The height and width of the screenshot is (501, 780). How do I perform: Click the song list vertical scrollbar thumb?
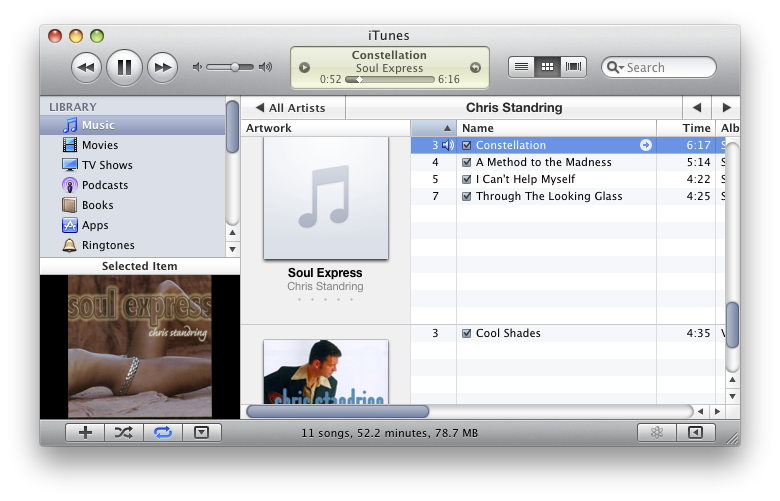[732, 324]
